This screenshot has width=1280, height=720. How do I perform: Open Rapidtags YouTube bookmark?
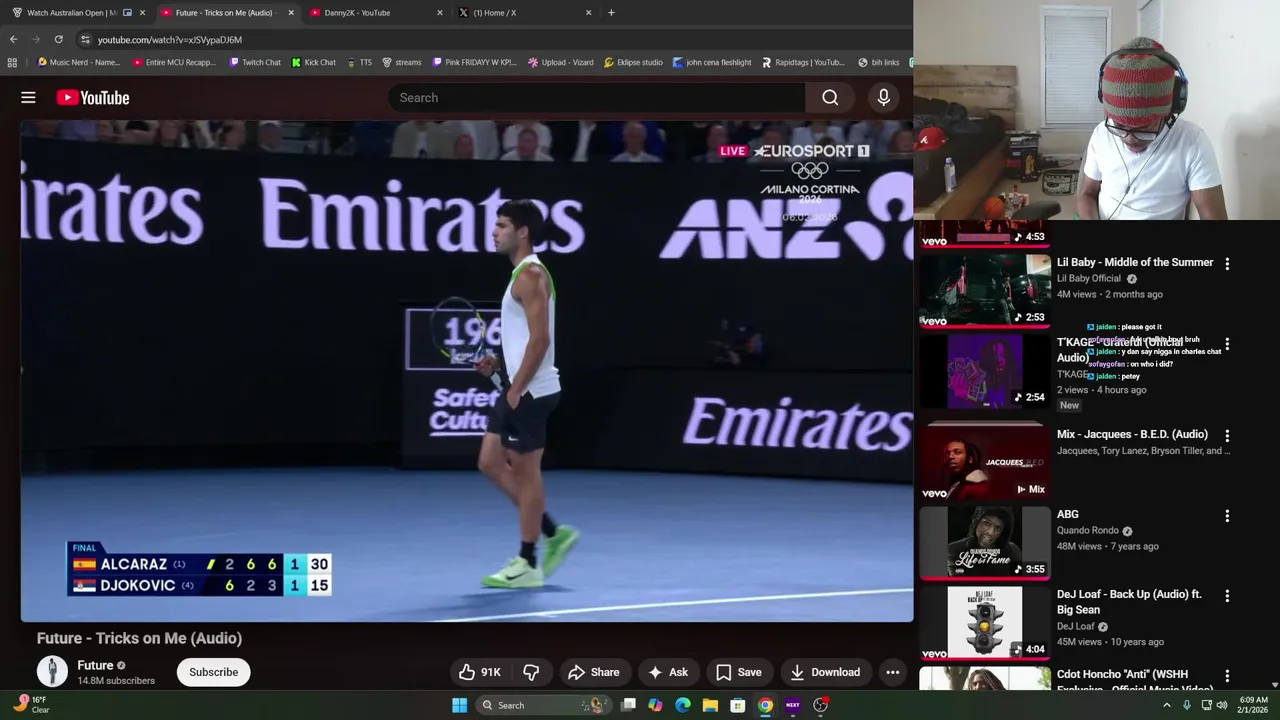(804, 62)
